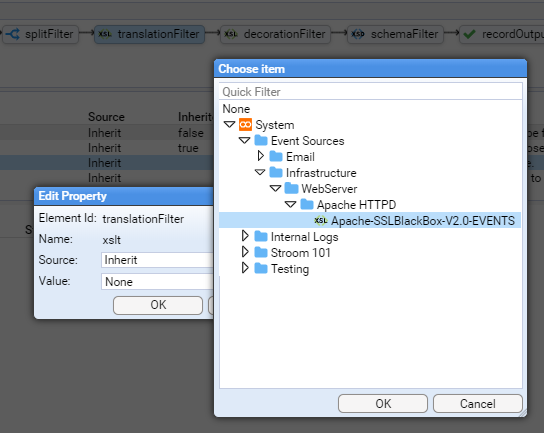This screenshot has height=433, width=544.
Task: Click OK in Choose item dialog
Action: [383, 404]
